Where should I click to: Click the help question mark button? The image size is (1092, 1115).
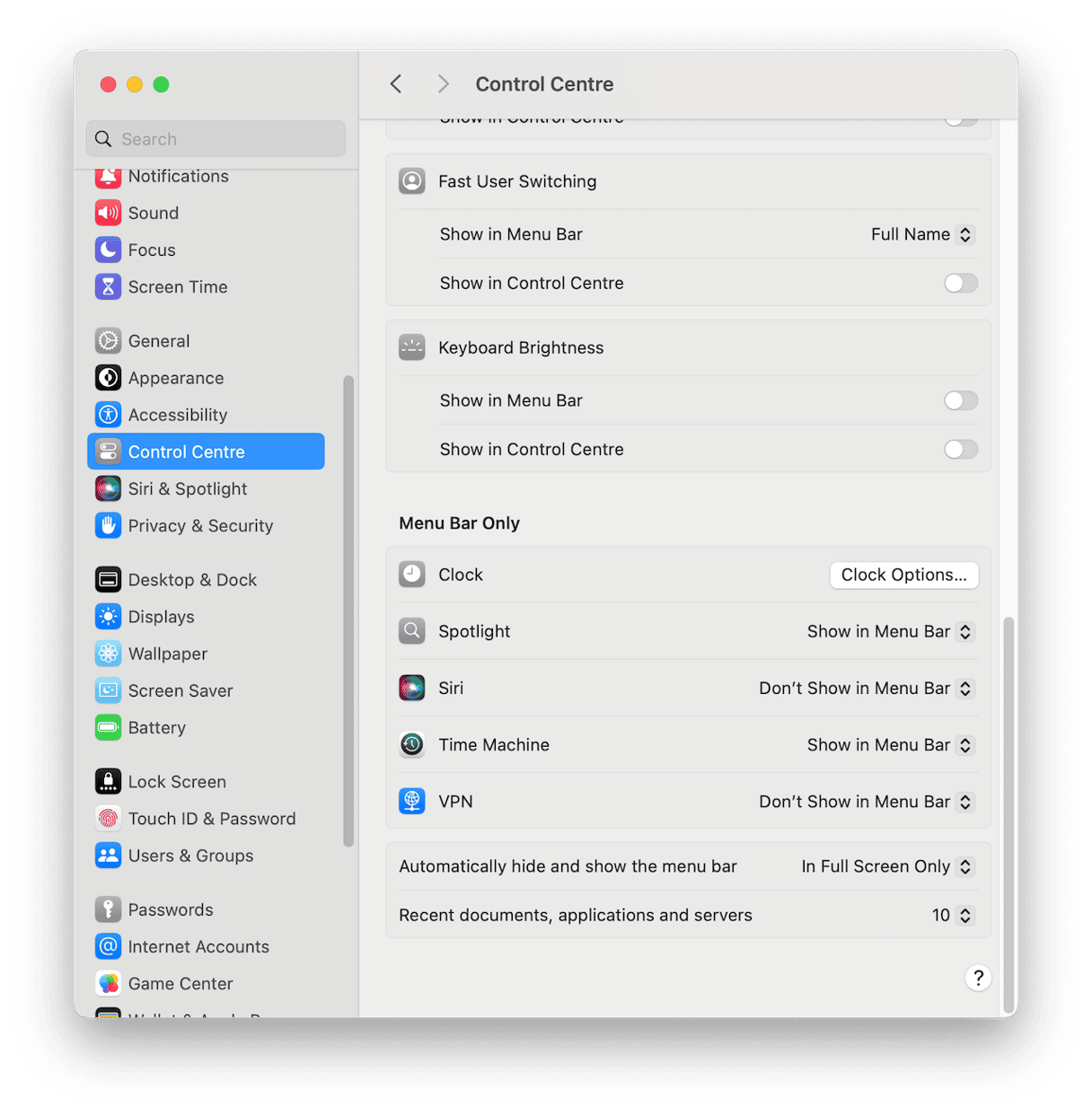click(x=978, y=978)
